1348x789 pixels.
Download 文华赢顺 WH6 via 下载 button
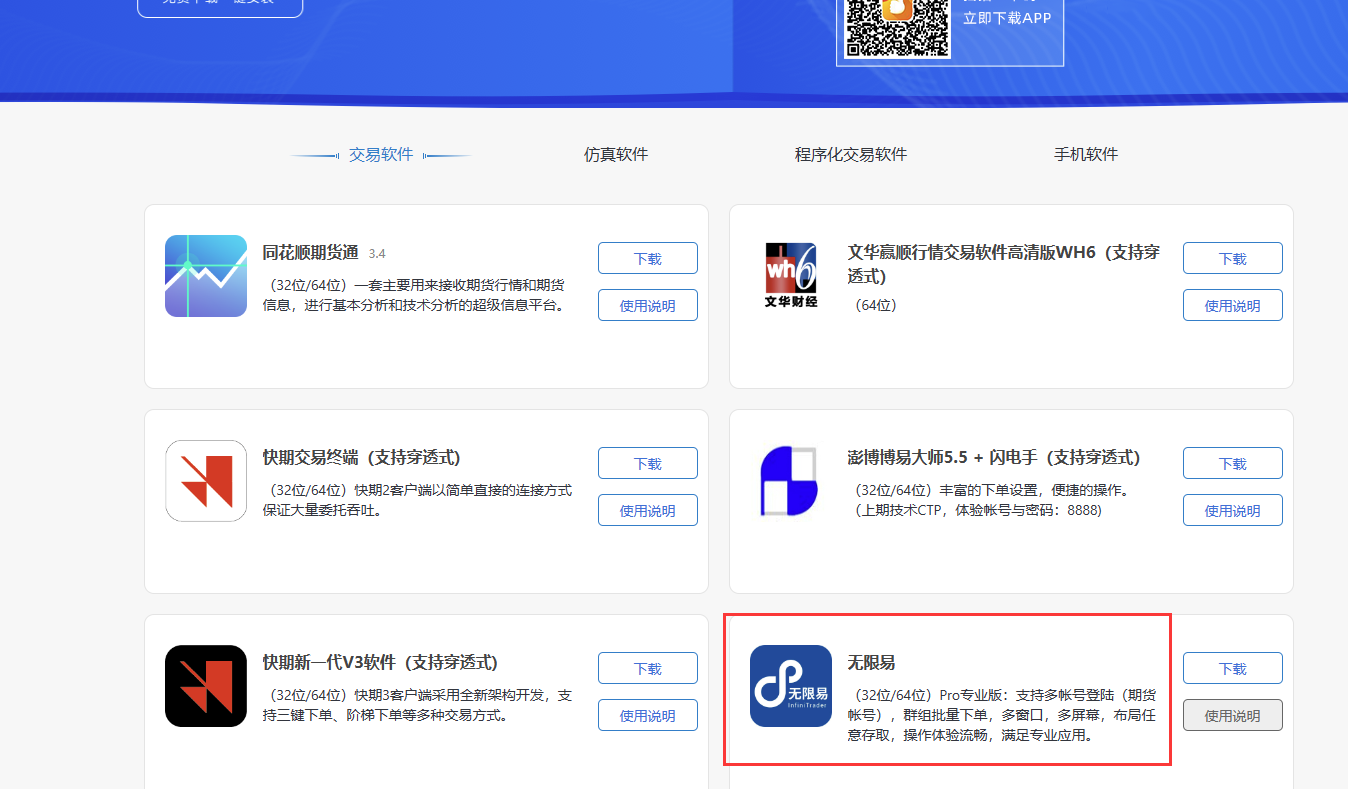1233,258
